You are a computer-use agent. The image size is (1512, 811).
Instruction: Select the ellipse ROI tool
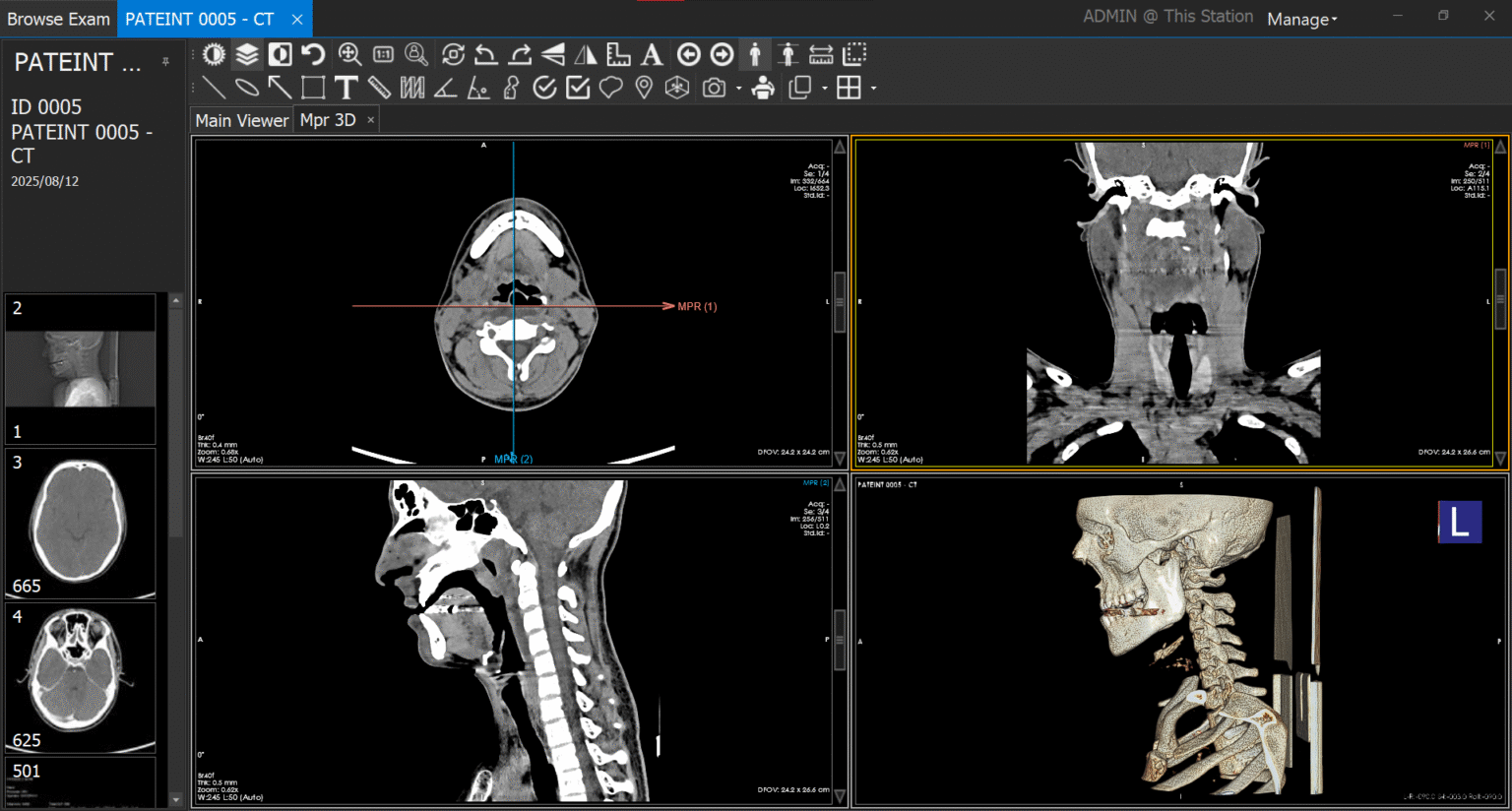click(x=246, y=88)
